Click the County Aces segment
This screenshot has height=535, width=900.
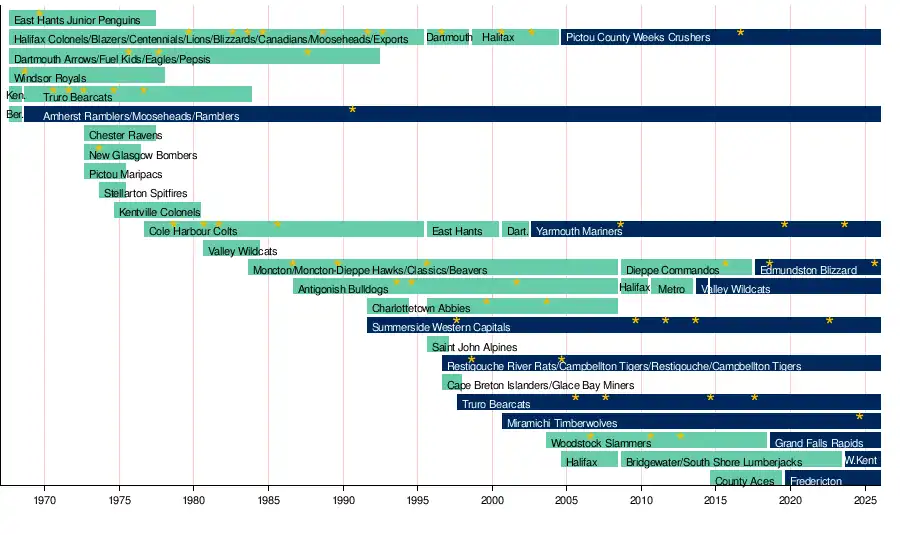[x=745, y=480]
